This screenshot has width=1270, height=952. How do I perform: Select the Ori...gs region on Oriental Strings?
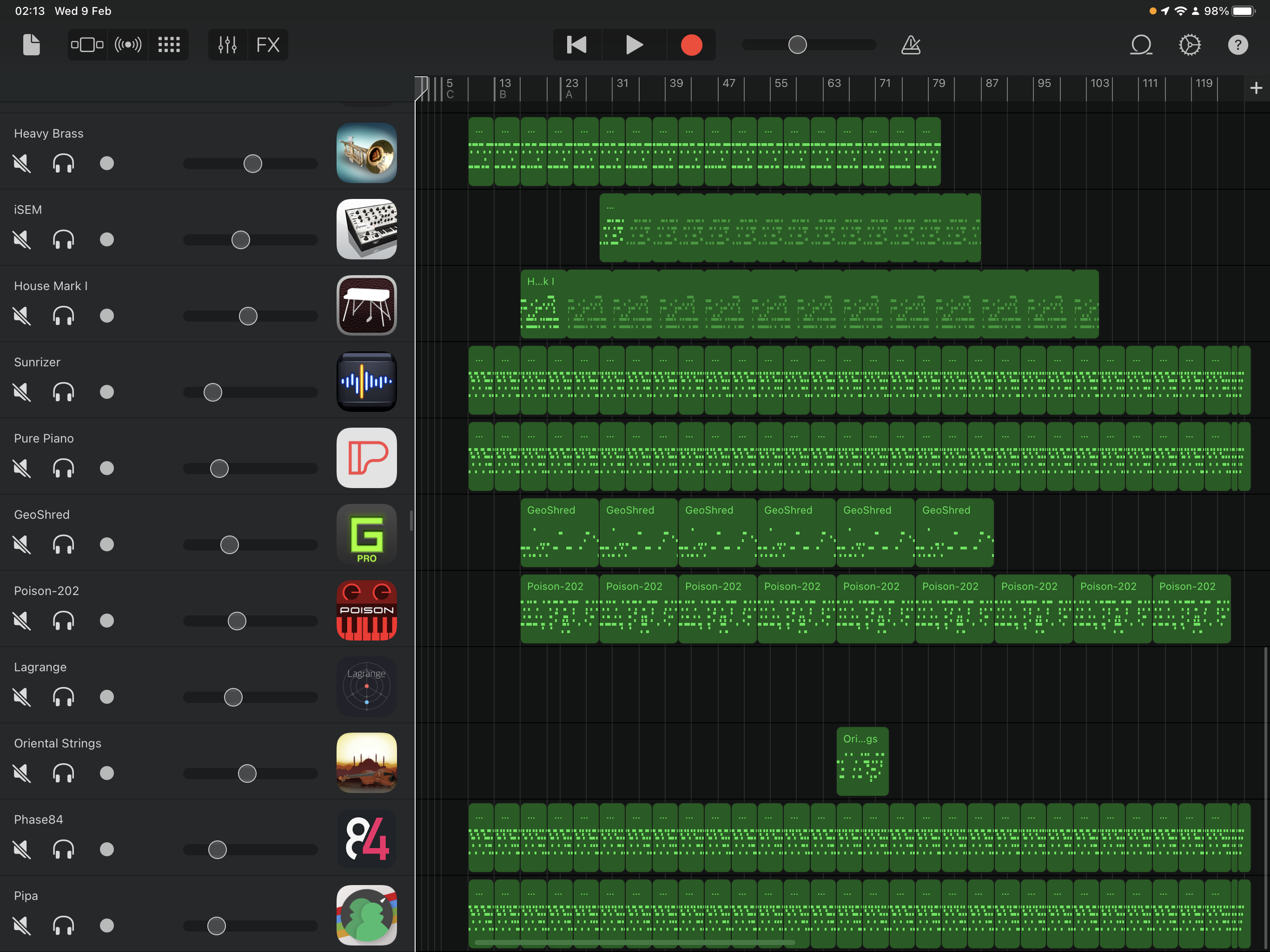pos(862,761)
